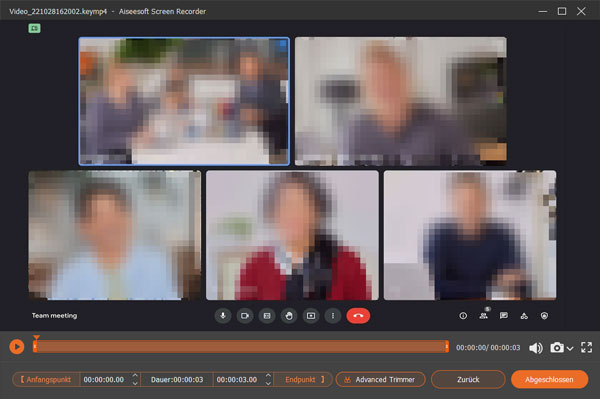Open the meeting chat icon

pos(504,316)
